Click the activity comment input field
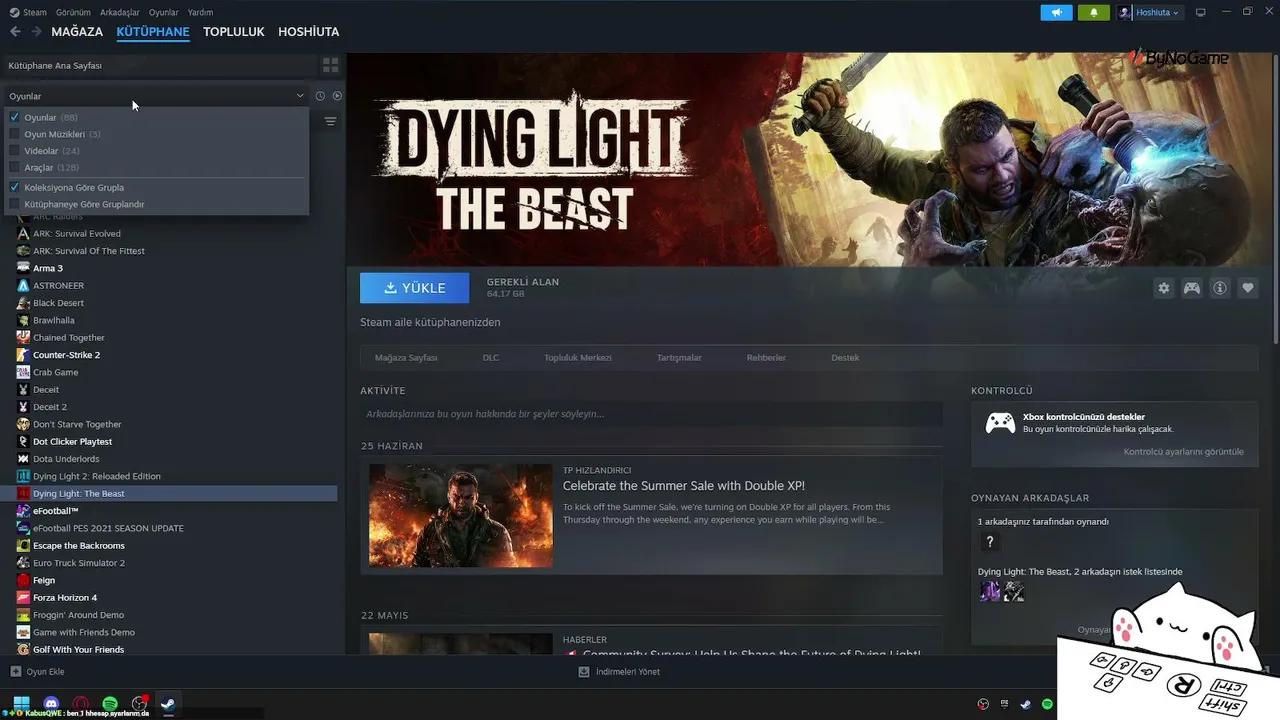The height and width of the screenshot is (720, 1280). [651, 414]
